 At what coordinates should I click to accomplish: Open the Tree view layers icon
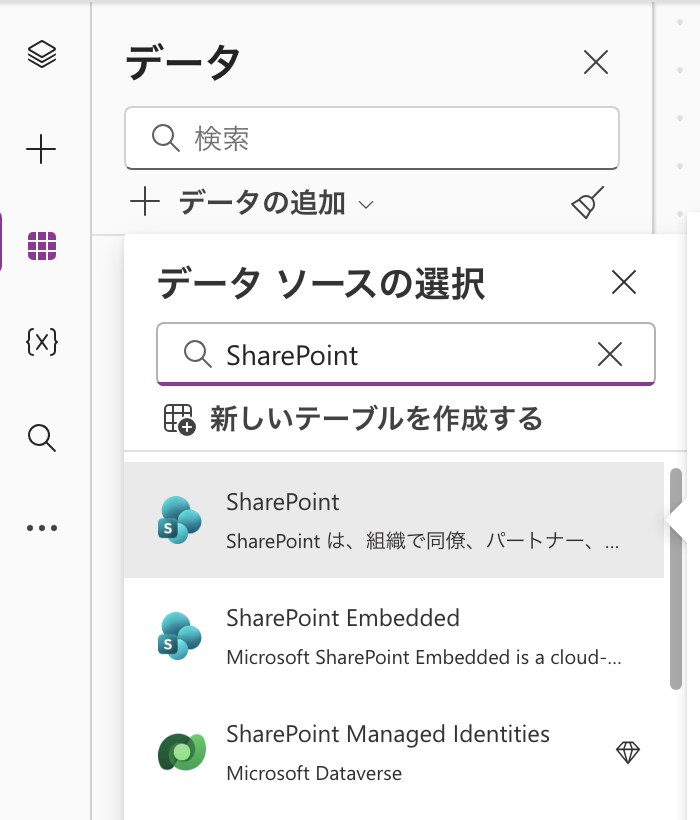click(42, 54)
